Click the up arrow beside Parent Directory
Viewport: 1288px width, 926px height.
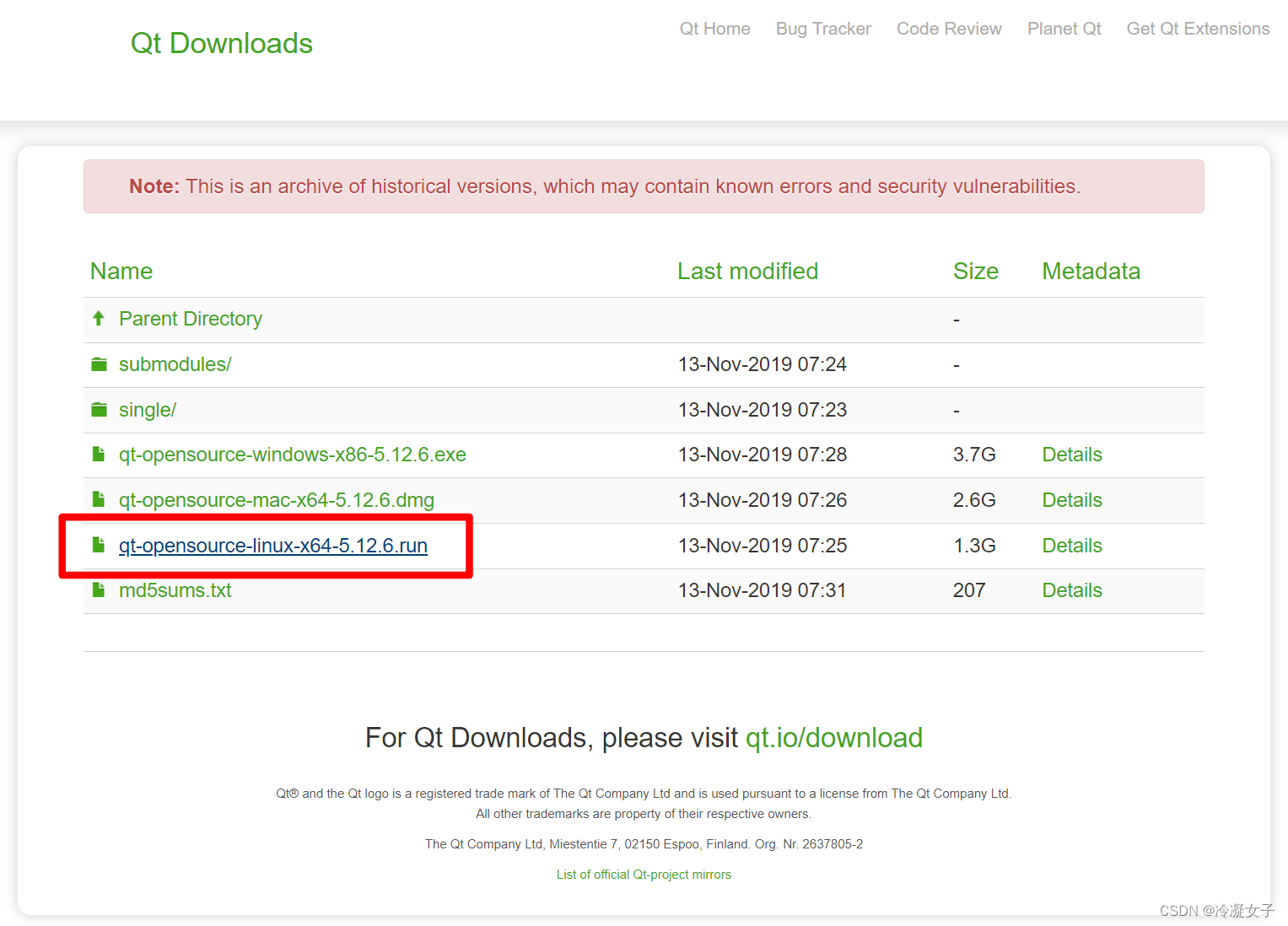coord(99,318)
